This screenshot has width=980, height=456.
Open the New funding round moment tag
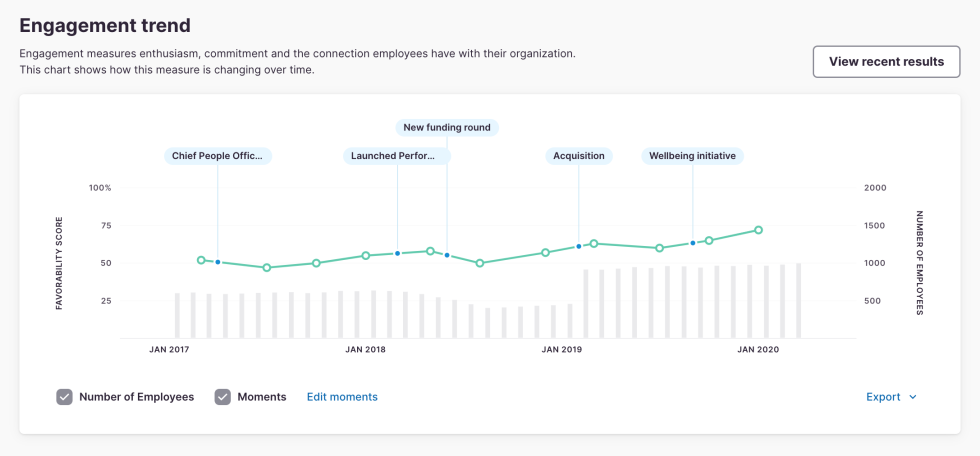[447, 128]
